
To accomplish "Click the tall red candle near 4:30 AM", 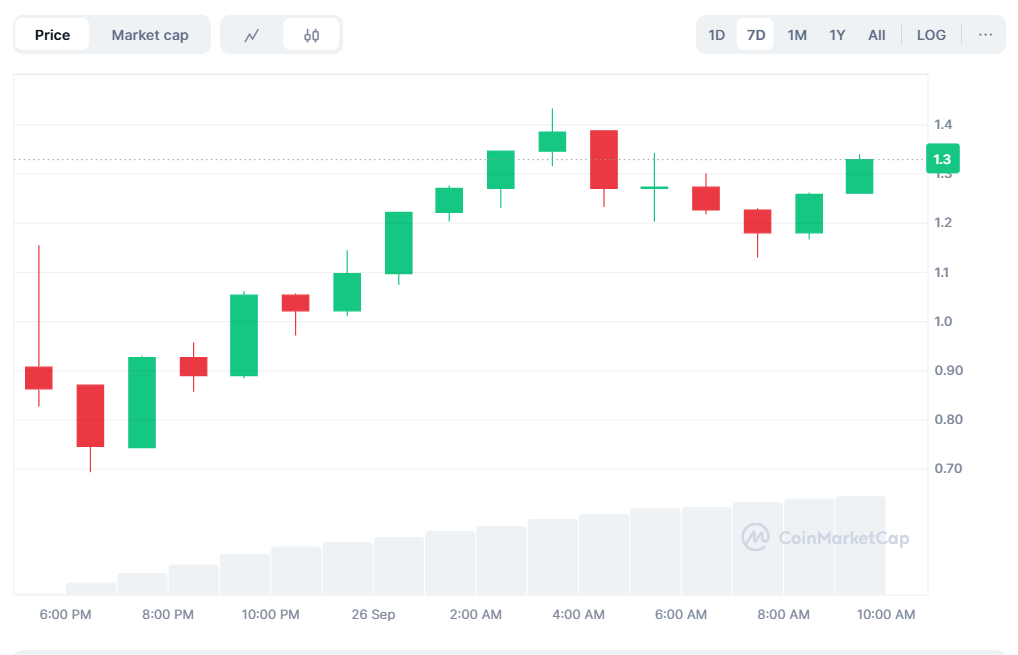I will click(604, 159).
